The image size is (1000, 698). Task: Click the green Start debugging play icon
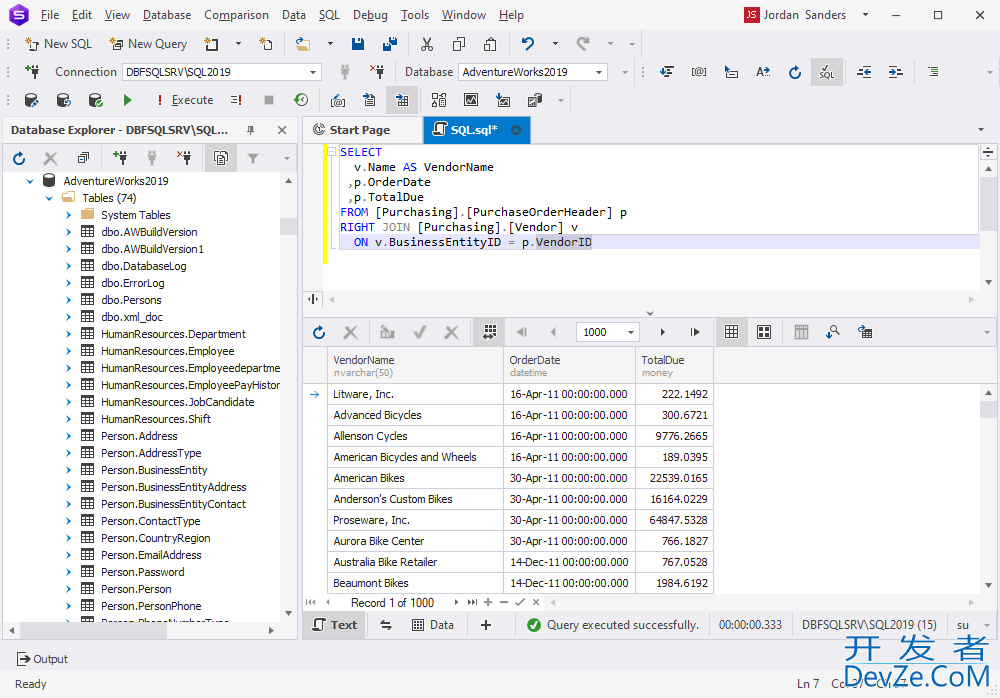coord(128,100)
